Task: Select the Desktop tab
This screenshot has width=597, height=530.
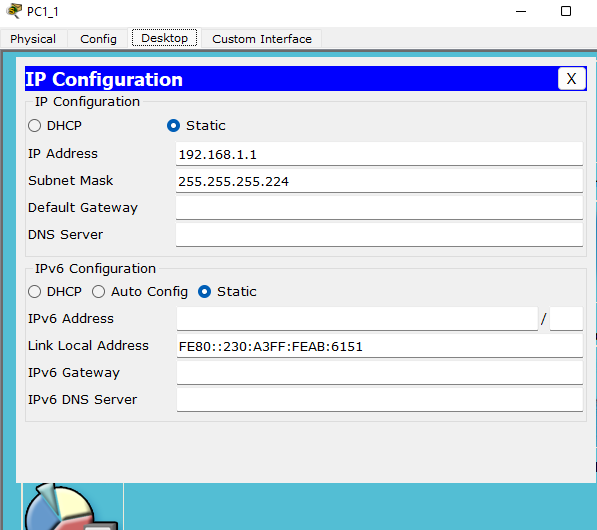Action: [x=164, y=38]
